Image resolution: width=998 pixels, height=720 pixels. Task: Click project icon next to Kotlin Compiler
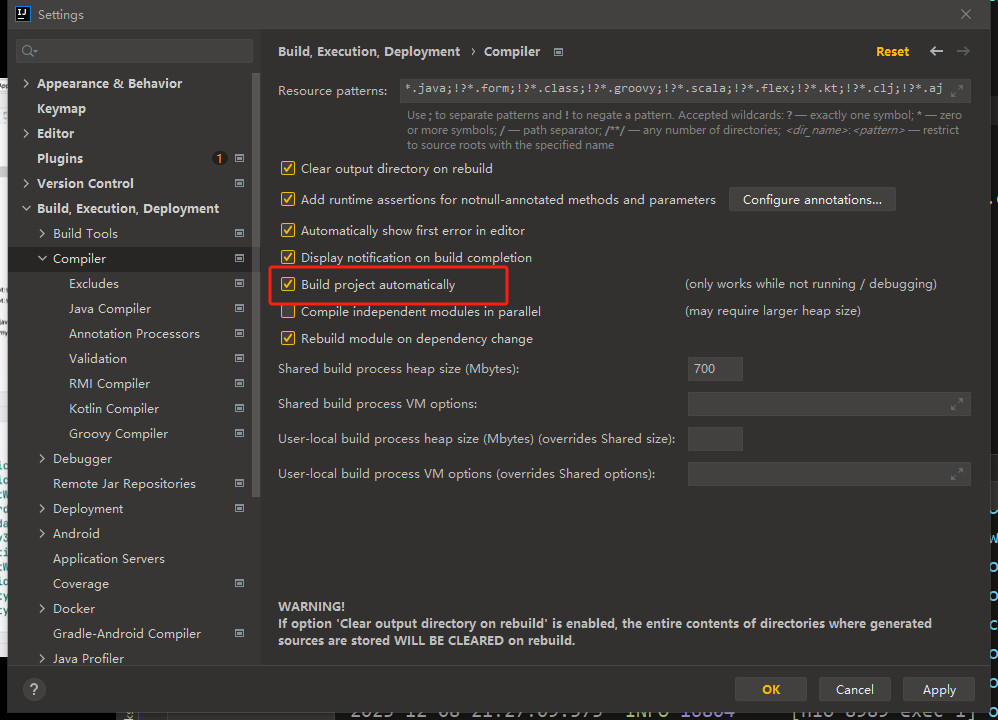pos(239,408)
